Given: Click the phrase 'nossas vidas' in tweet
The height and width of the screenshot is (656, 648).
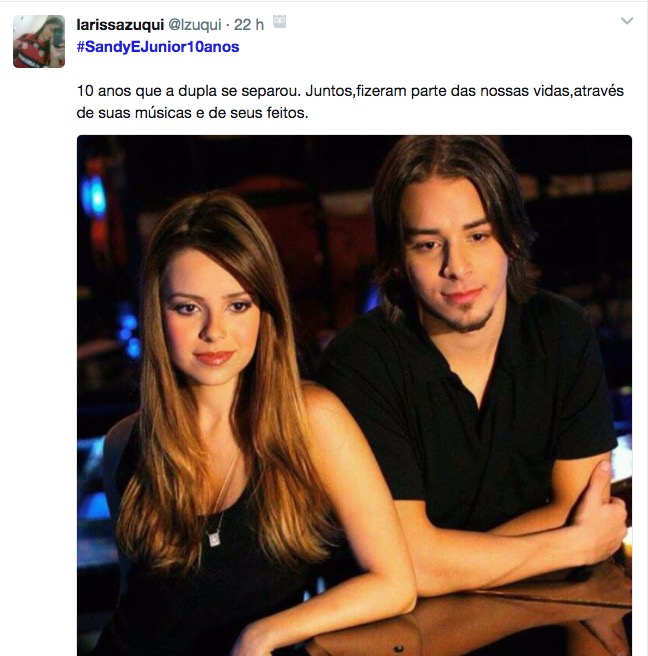Looking at the screenshot, I should point(525,91).
